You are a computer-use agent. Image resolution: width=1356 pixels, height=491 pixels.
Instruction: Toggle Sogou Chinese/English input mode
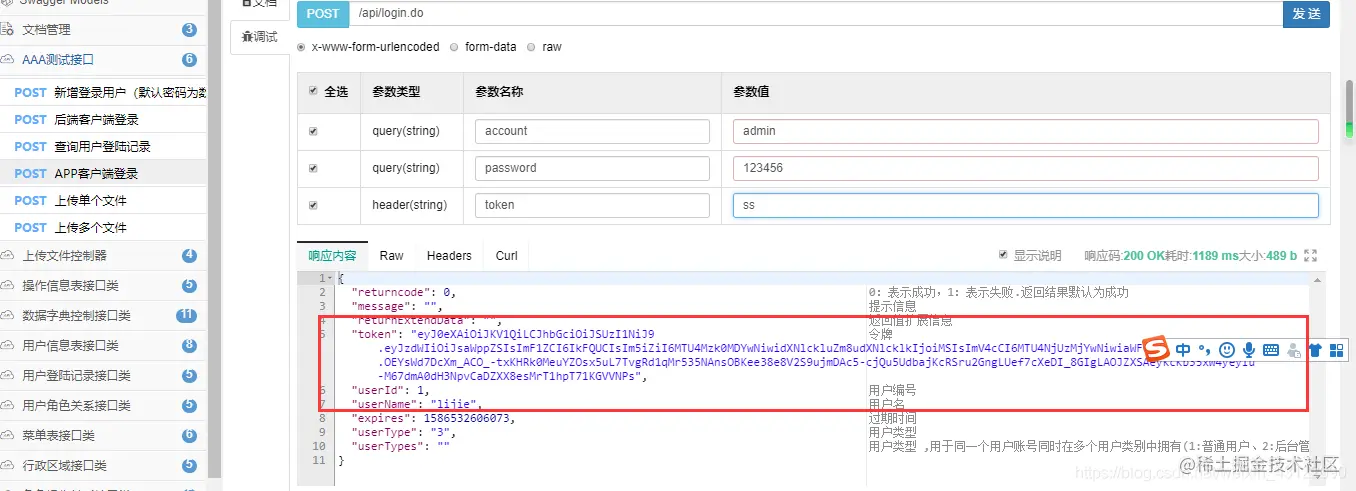[x=1183, y=350]
